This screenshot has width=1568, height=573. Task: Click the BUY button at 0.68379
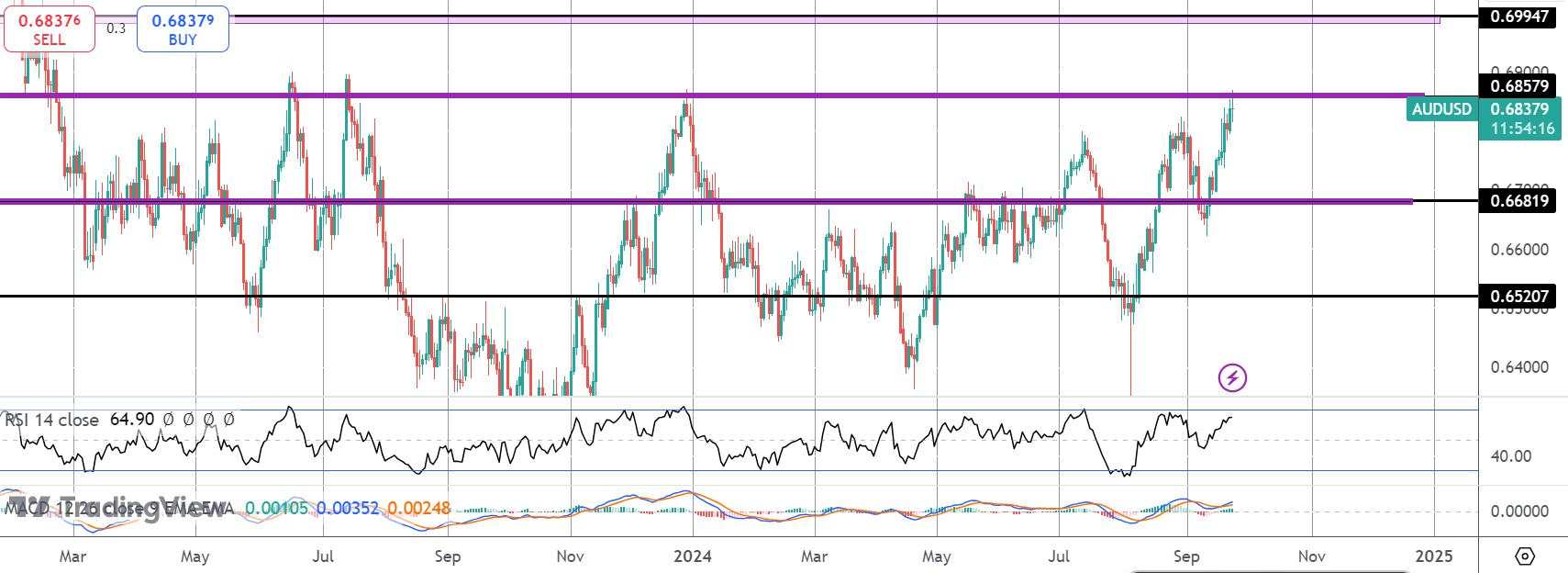click(x=183, y=29)
